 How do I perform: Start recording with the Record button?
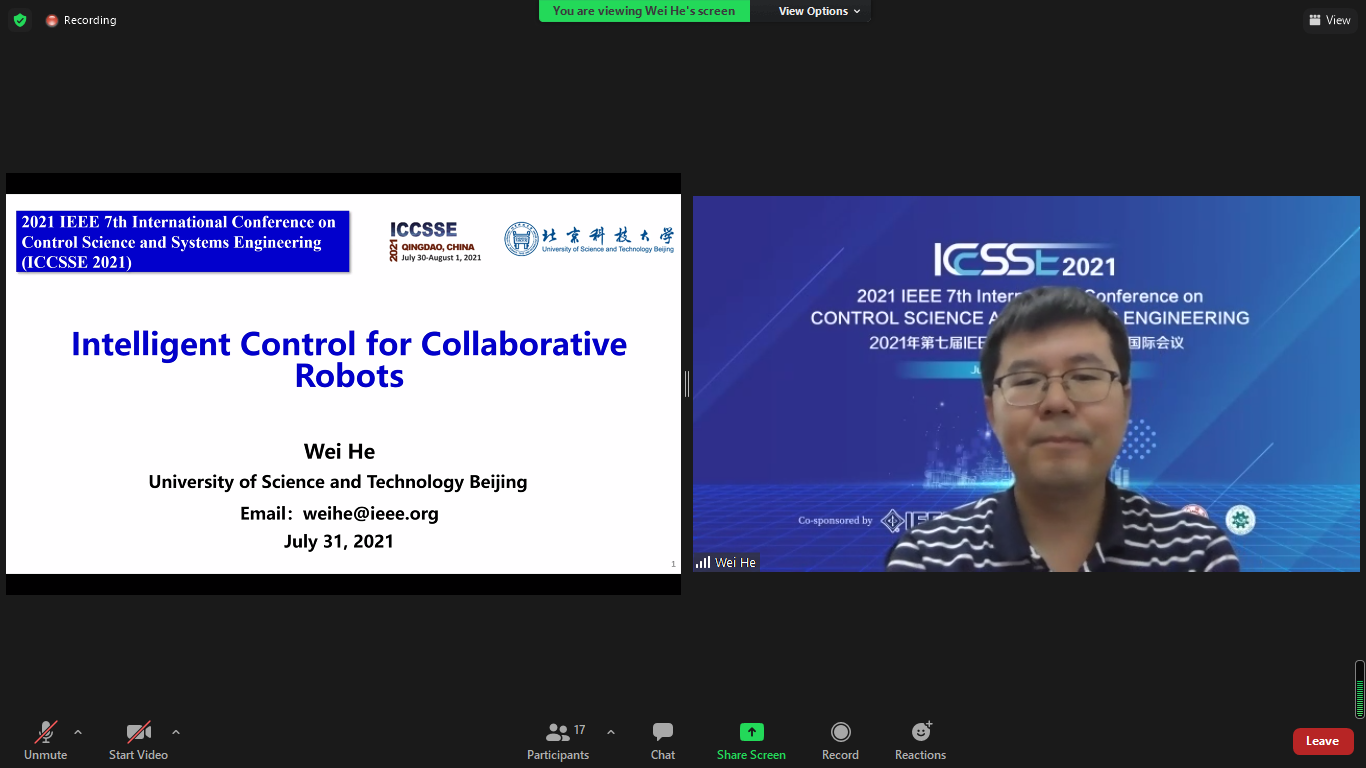tap(840, 741)
